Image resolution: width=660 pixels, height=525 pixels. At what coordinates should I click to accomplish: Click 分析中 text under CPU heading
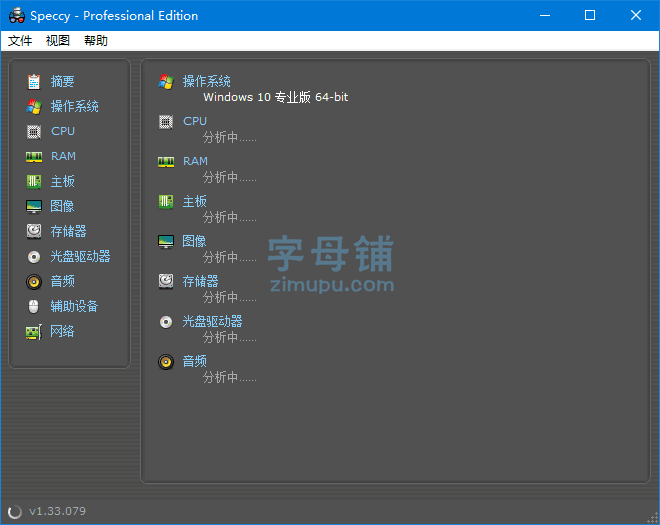(229, 137)
